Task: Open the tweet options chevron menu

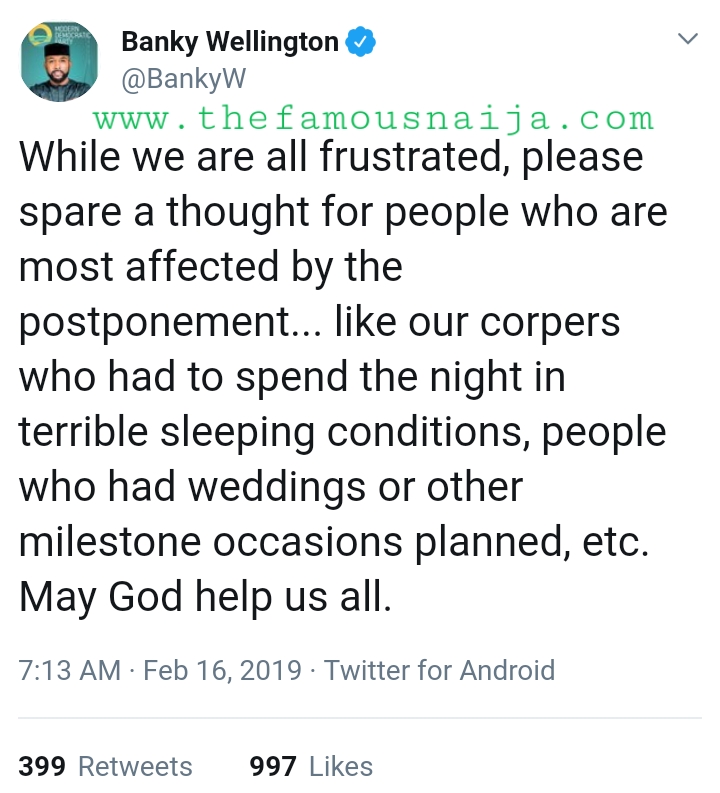Action: tap(687, 40)
